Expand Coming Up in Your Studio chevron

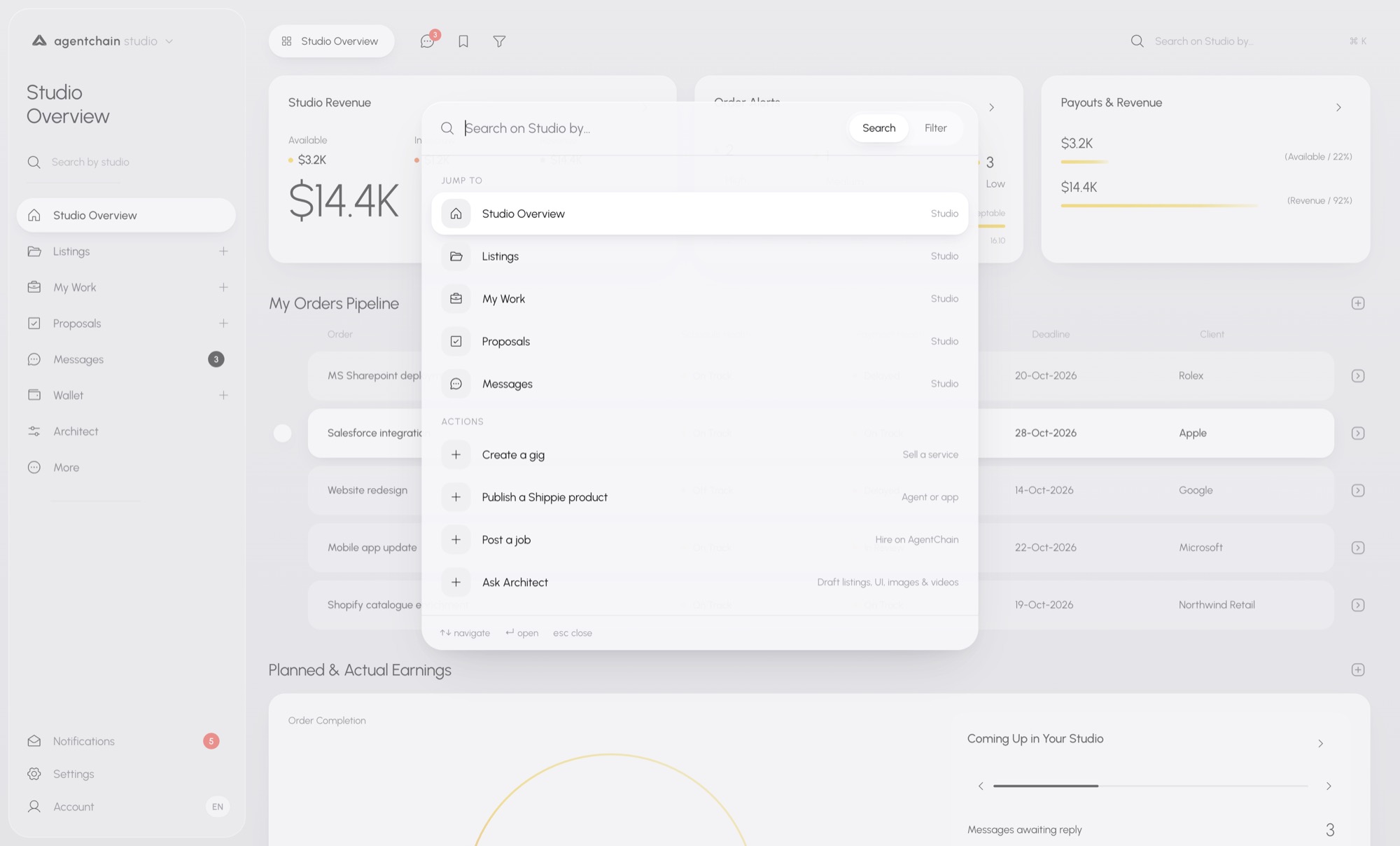[x=1320, y=744]
